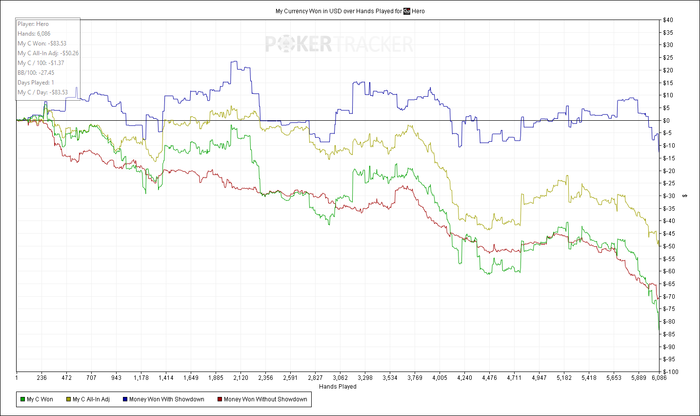This screenshot has height=416, width=700.
Task: Select the 'My C Won' legend label
Action: (40, 399)
